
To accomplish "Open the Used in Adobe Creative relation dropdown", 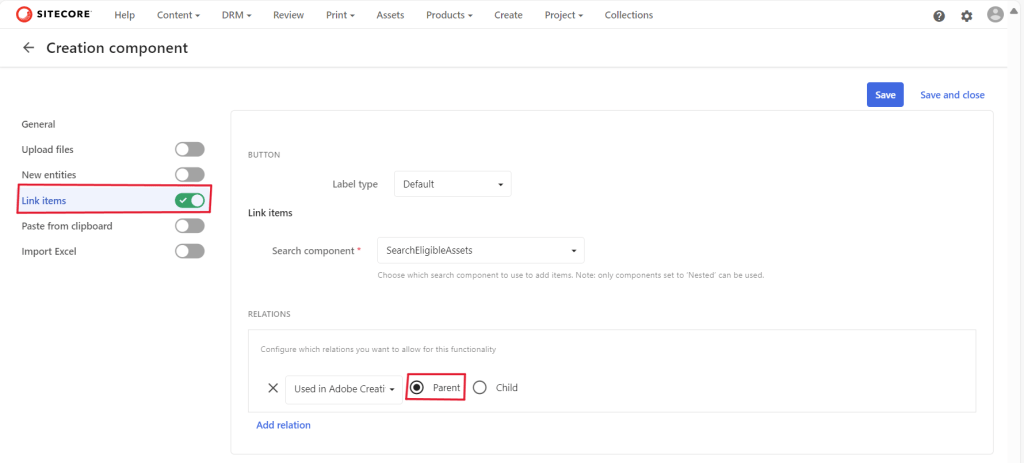I will click(x=342, y=388).
